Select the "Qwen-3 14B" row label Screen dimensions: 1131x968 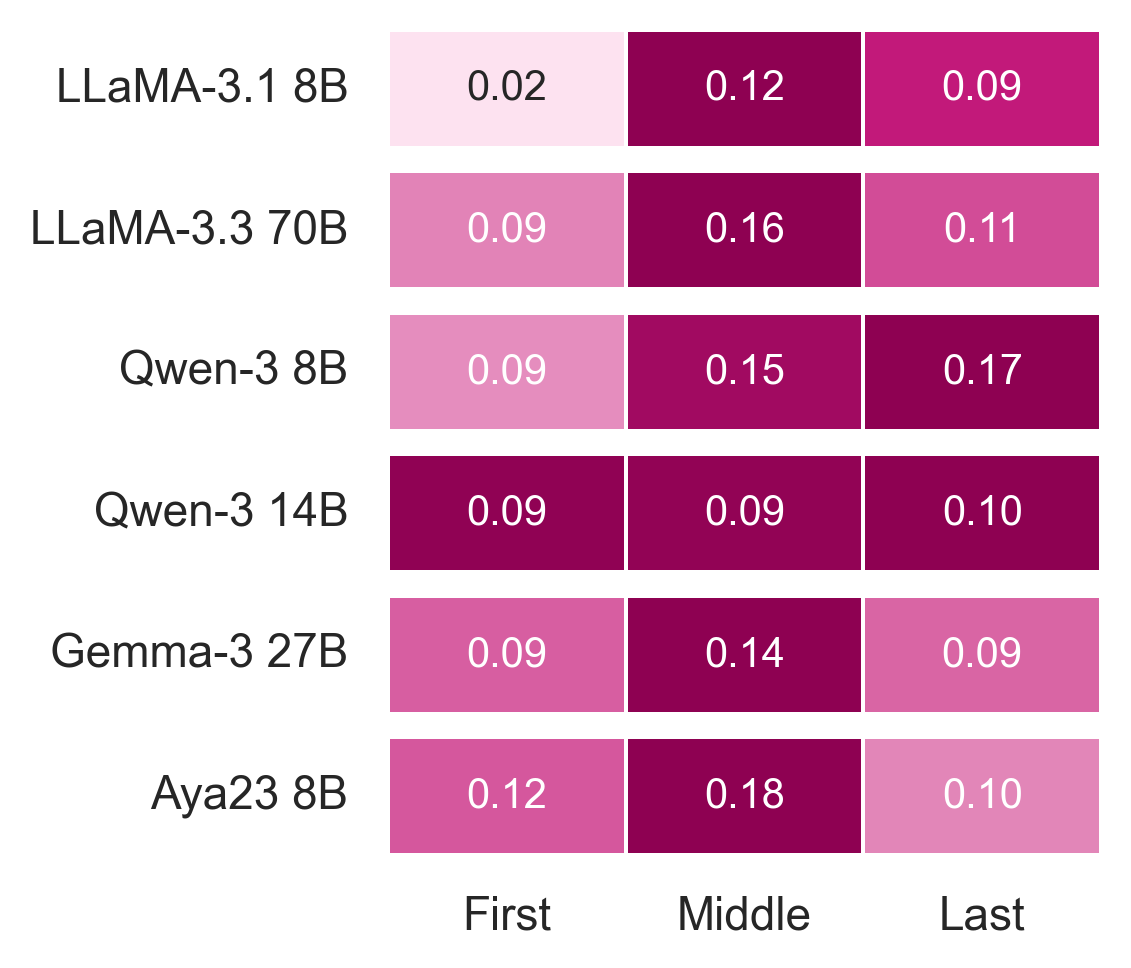(x=221, y=512)
